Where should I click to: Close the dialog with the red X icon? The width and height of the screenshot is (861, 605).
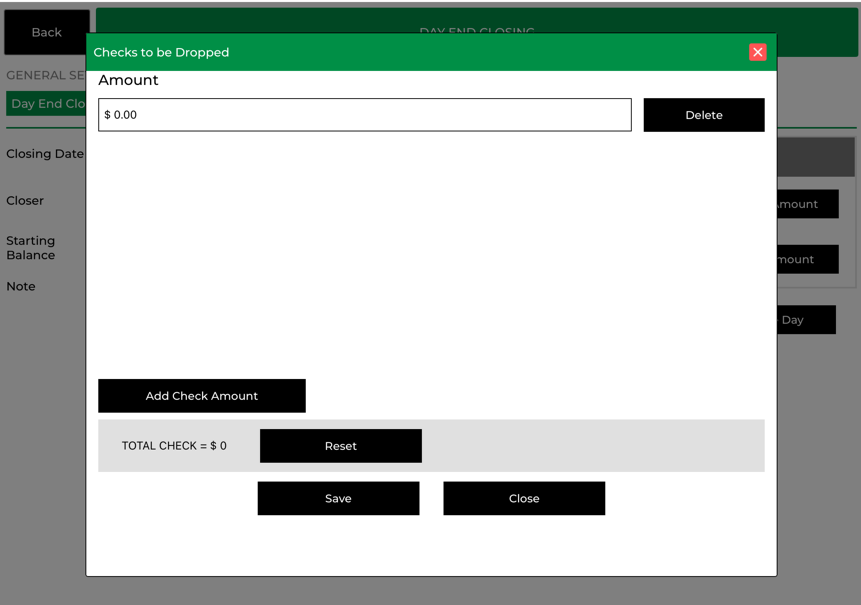pos(757,52)
